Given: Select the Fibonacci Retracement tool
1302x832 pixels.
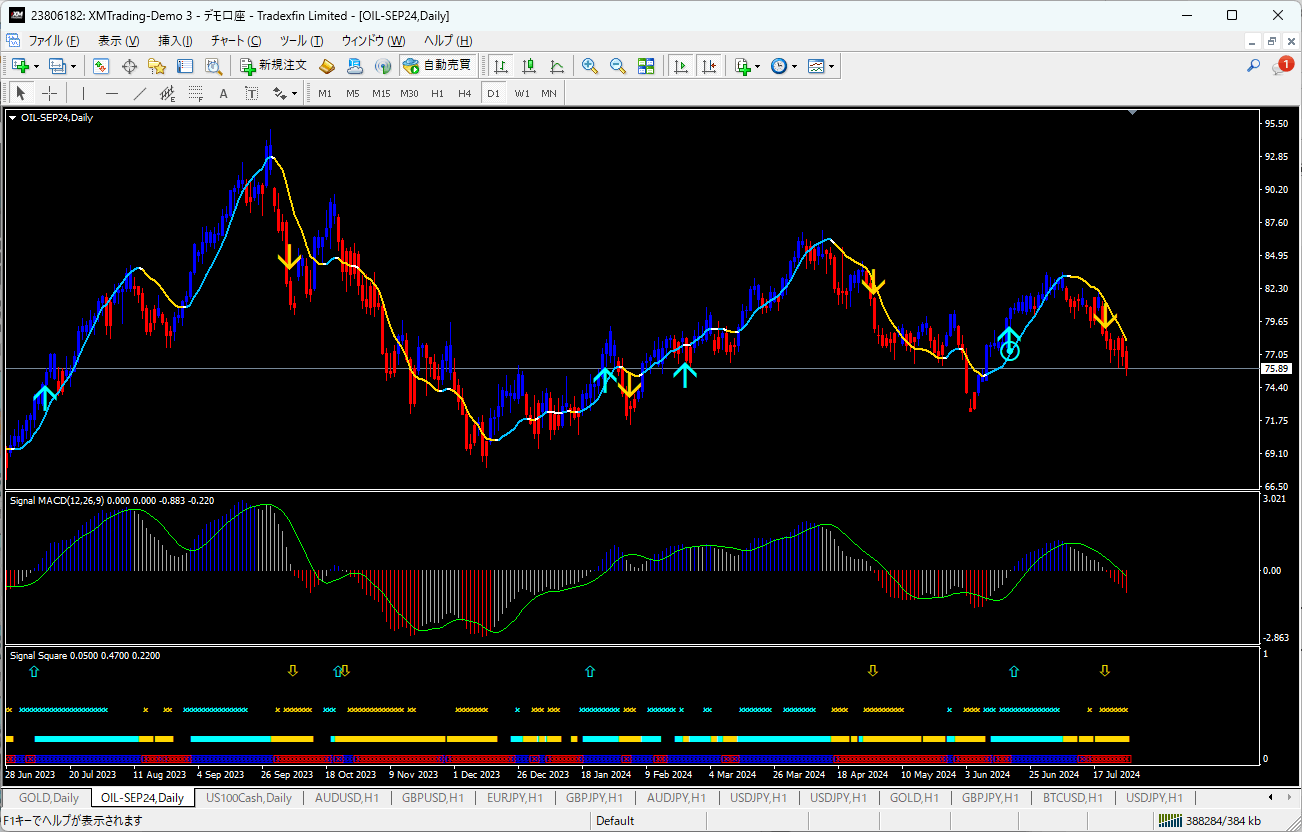Looking at the screenshot, I should (195, 93).
